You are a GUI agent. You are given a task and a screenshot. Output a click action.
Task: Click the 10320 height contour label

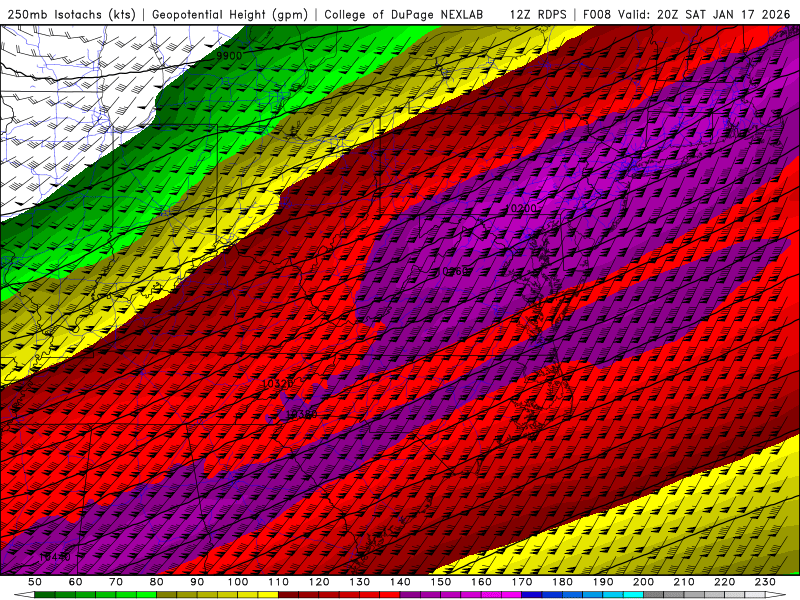pos(278,383)
